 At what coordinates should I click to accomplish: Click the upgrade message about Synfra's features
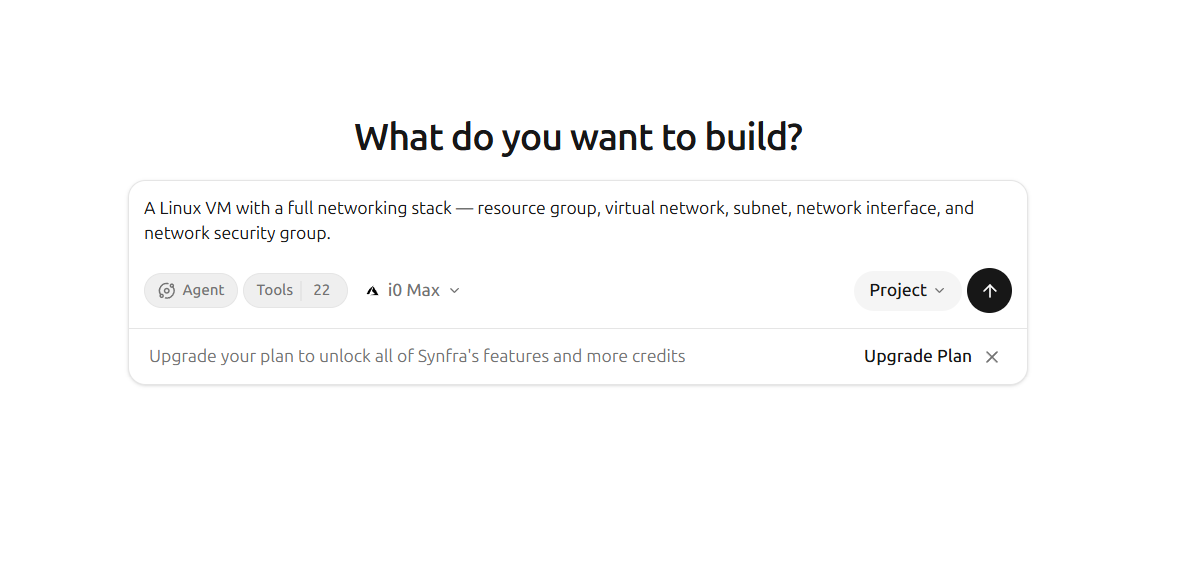pyautogui.click(x=417, y=356)
